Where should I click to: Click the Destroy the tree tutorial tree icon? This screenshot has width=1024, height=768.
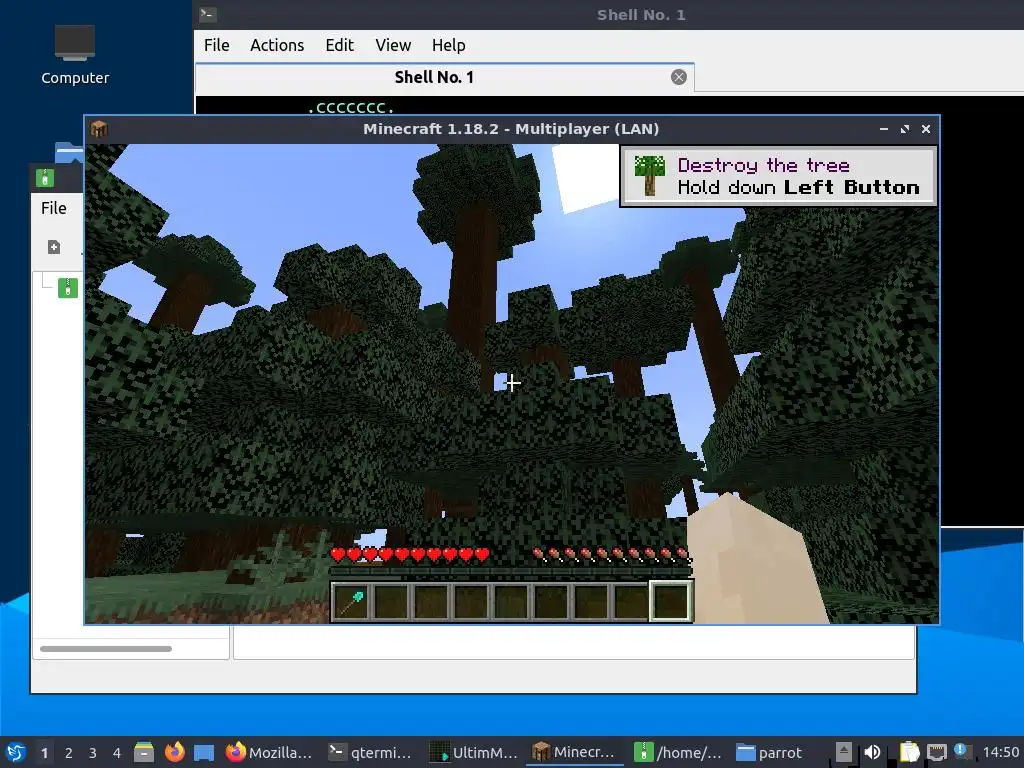pyautogui.click(x=649, y=176)
